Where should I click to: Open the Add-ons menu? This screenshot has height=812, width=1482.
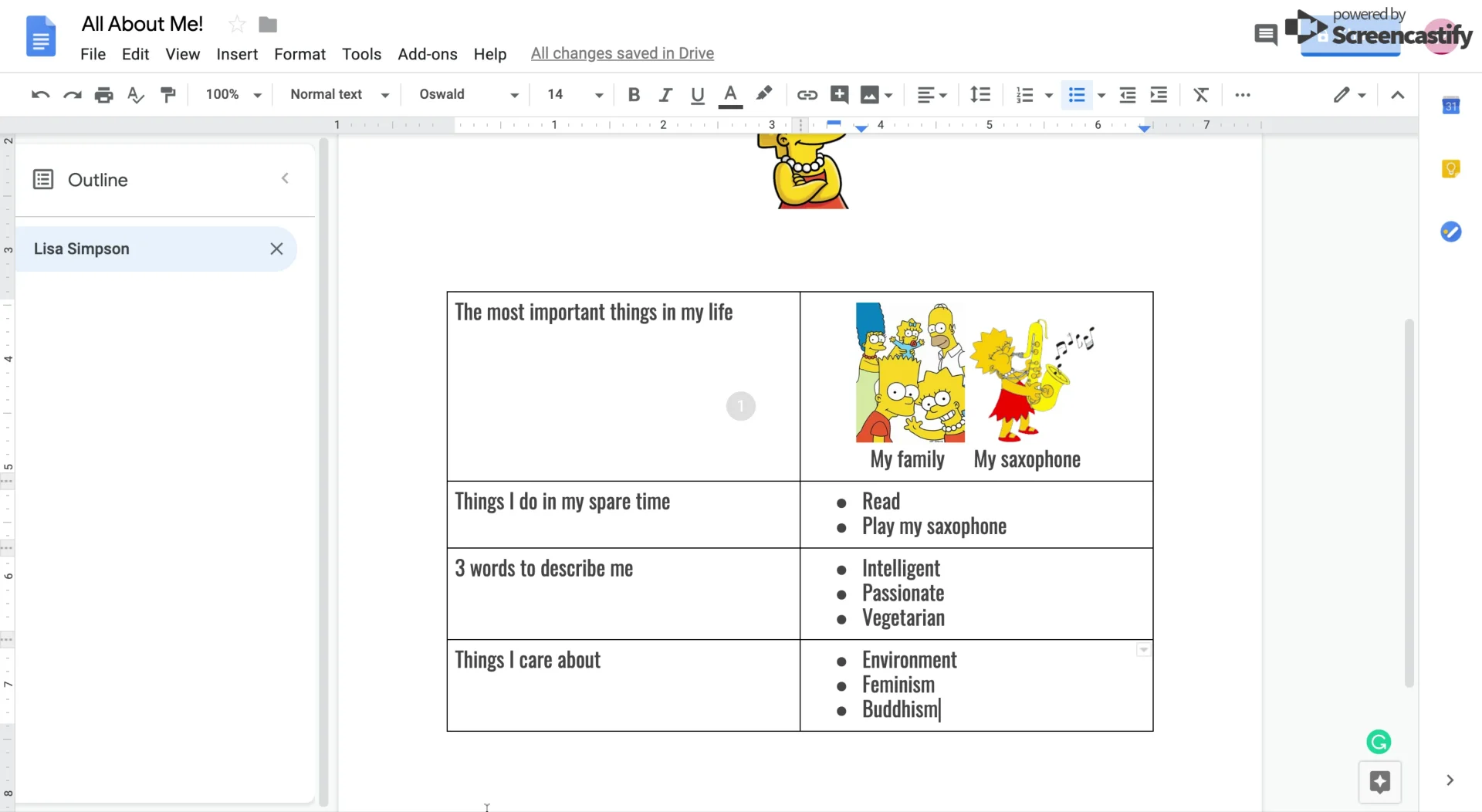click(x=428, y=54)
